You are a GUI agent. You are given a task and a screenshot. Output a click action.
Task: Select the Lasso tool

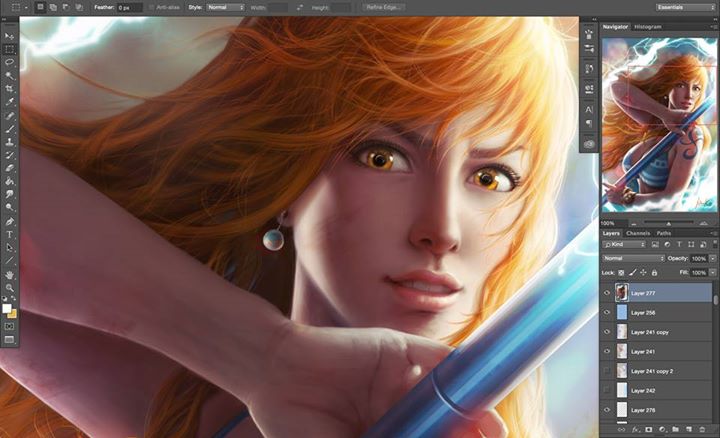click(10, 62)
